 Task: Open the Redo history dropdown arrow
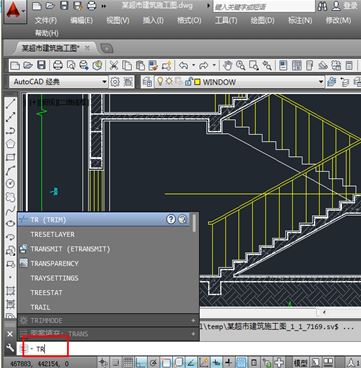pyautogui.click(x=214, y=65)
